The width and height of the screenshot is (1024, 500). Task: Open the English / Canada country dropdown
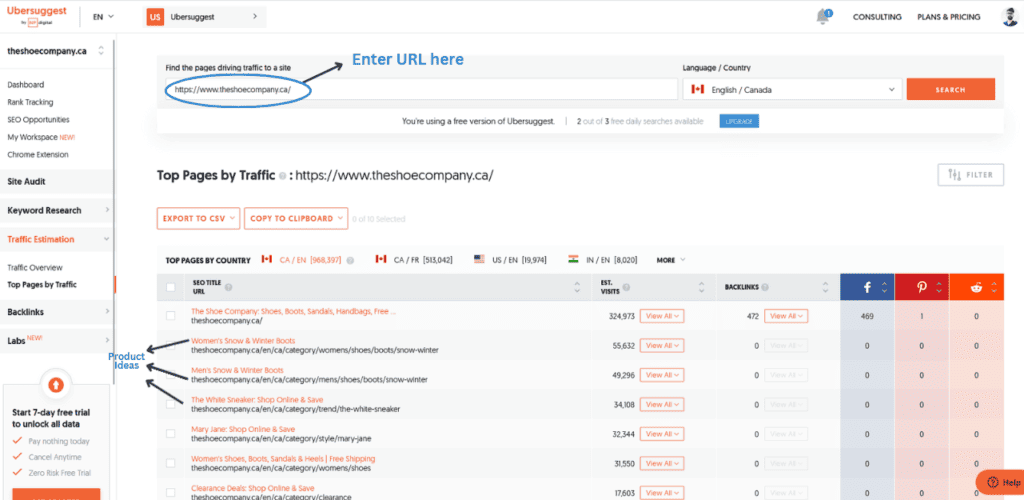(792, 89)
